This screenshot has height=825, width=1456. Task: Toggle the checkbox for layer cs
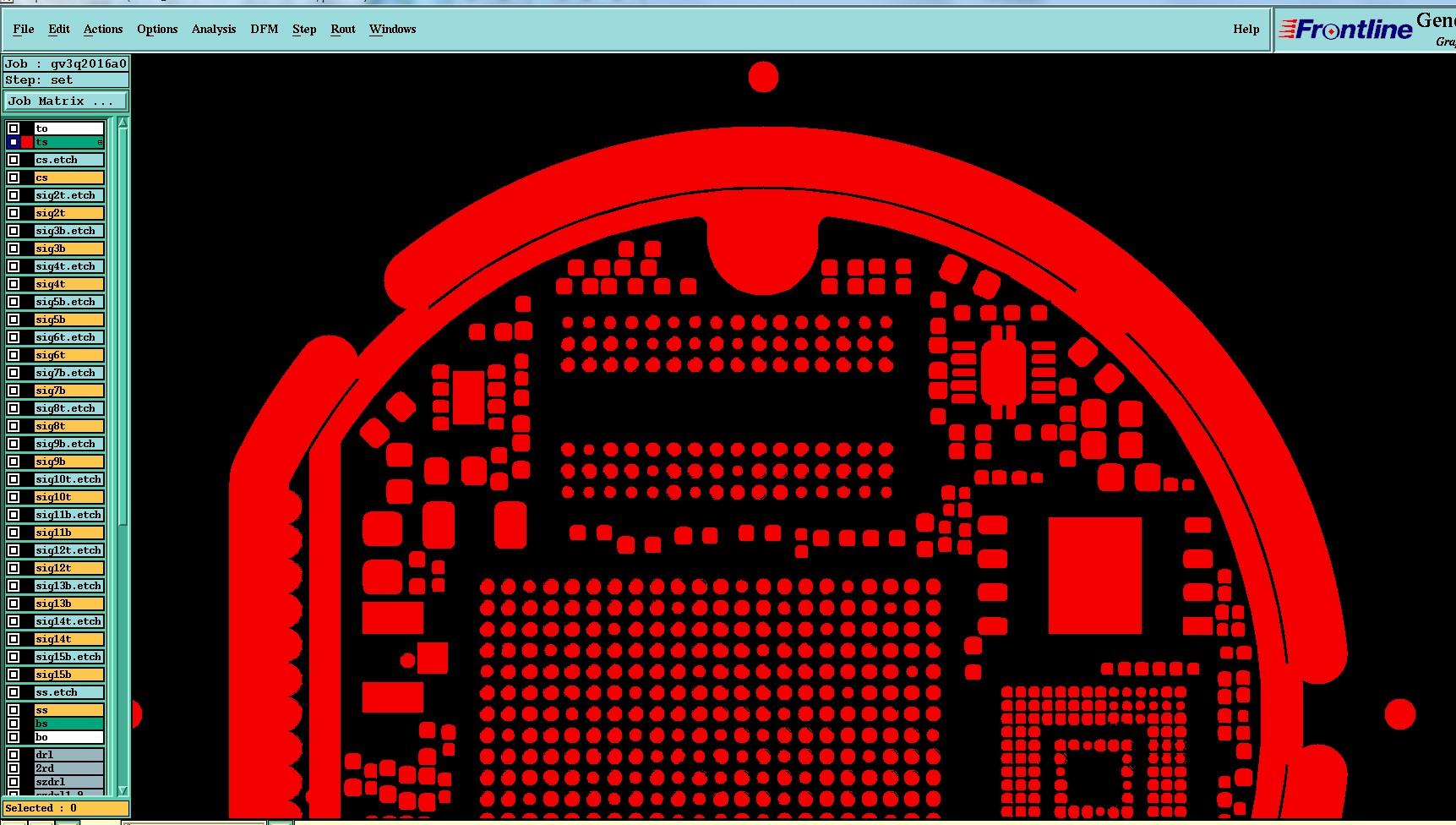(x=14, y=178)
